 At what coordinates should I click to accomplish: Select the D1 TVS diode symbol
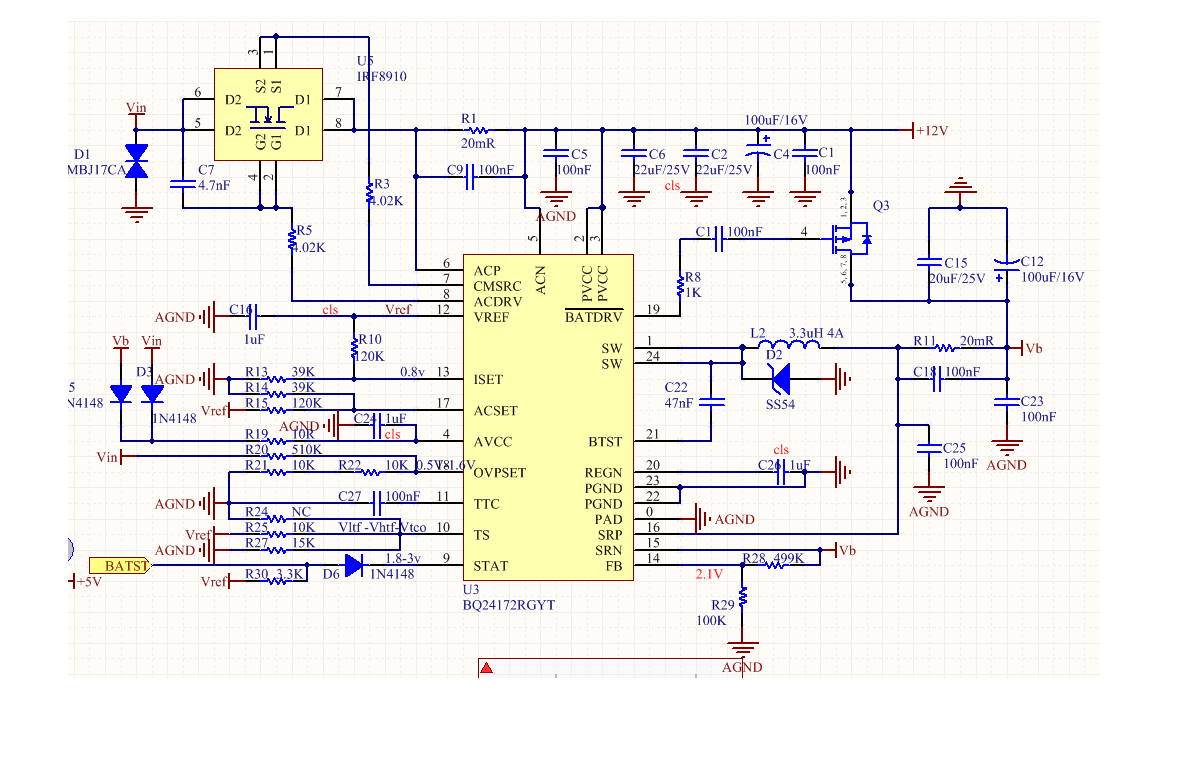[137, 161]
